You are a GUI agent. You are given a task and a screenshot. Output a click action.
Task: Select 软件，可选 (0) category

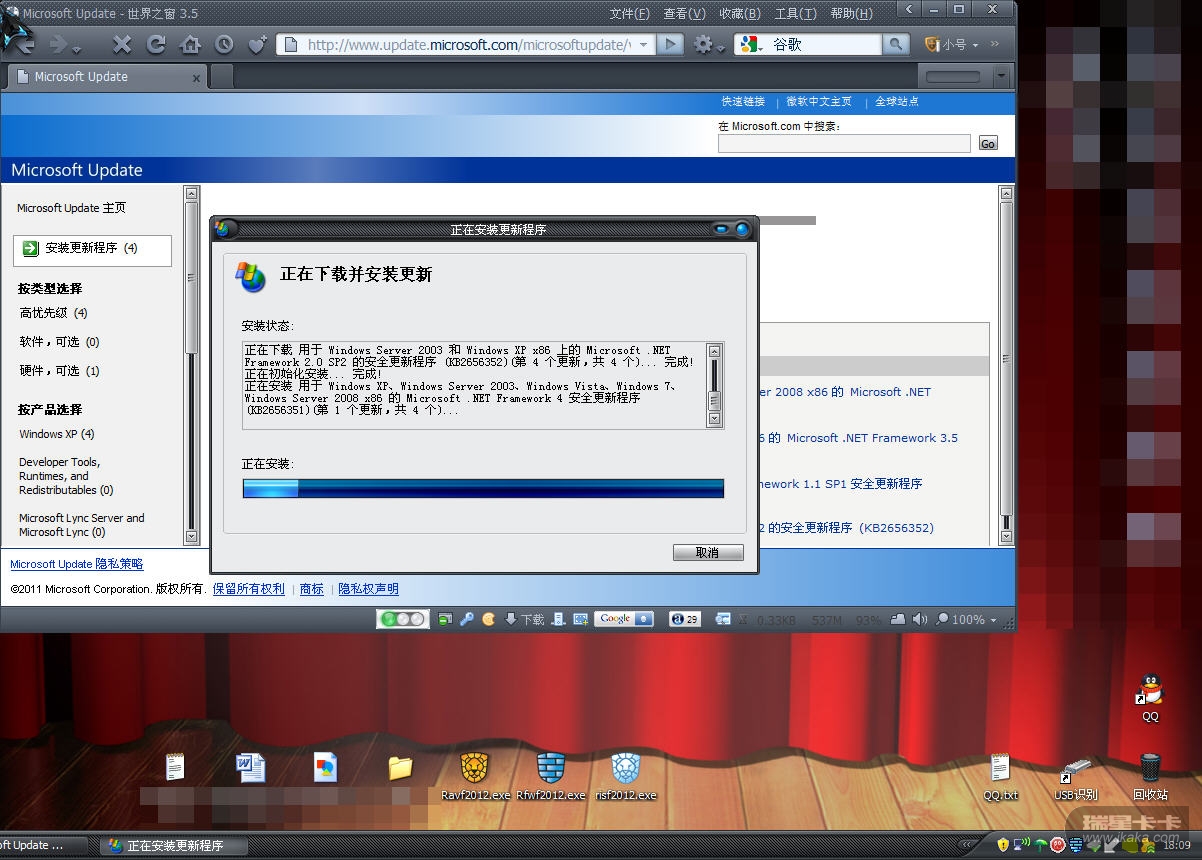tap(60, 342)
